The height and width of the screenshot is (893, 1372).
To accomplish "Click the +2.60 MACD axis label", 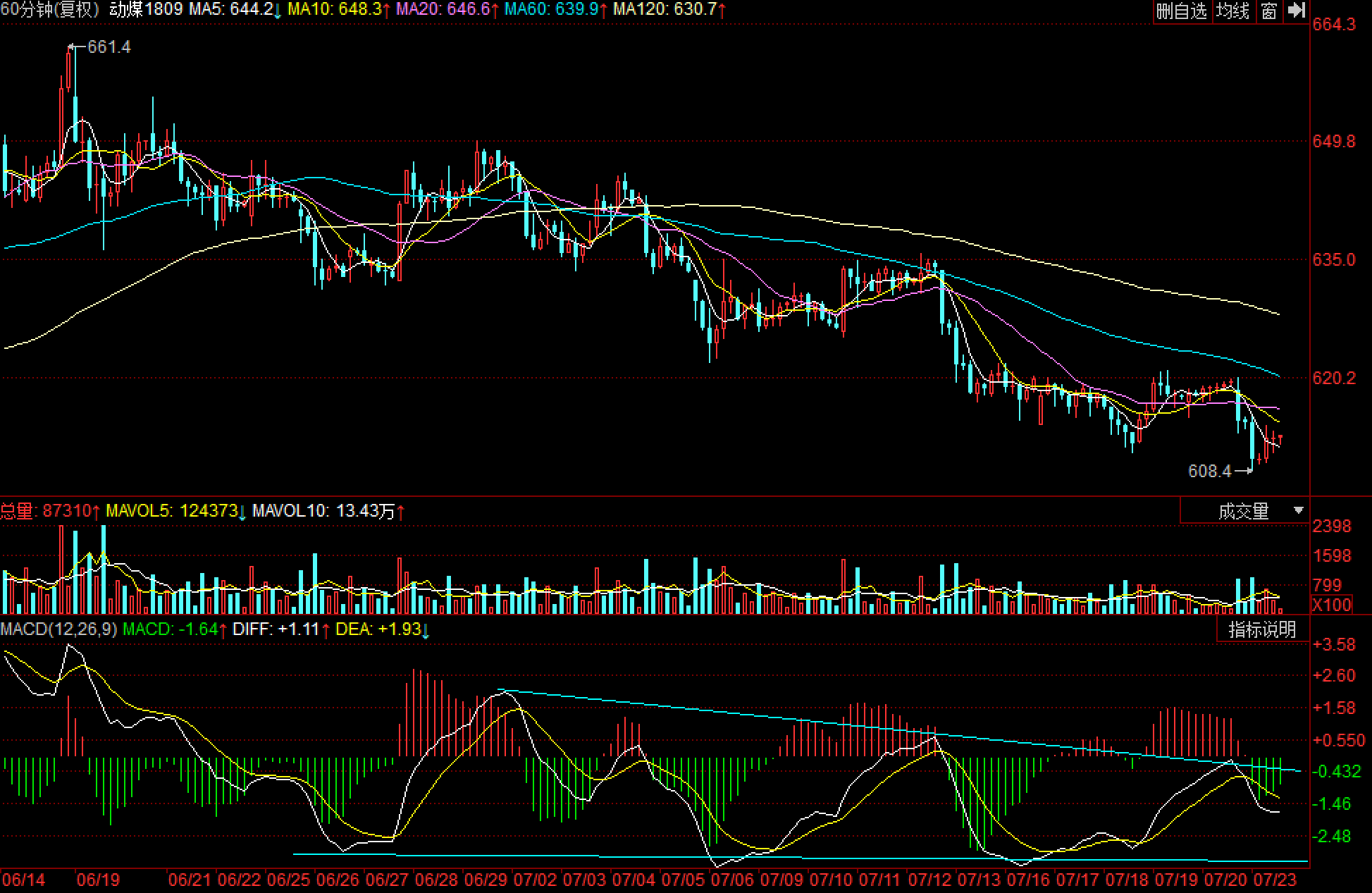I will [x=1334, y=676].
